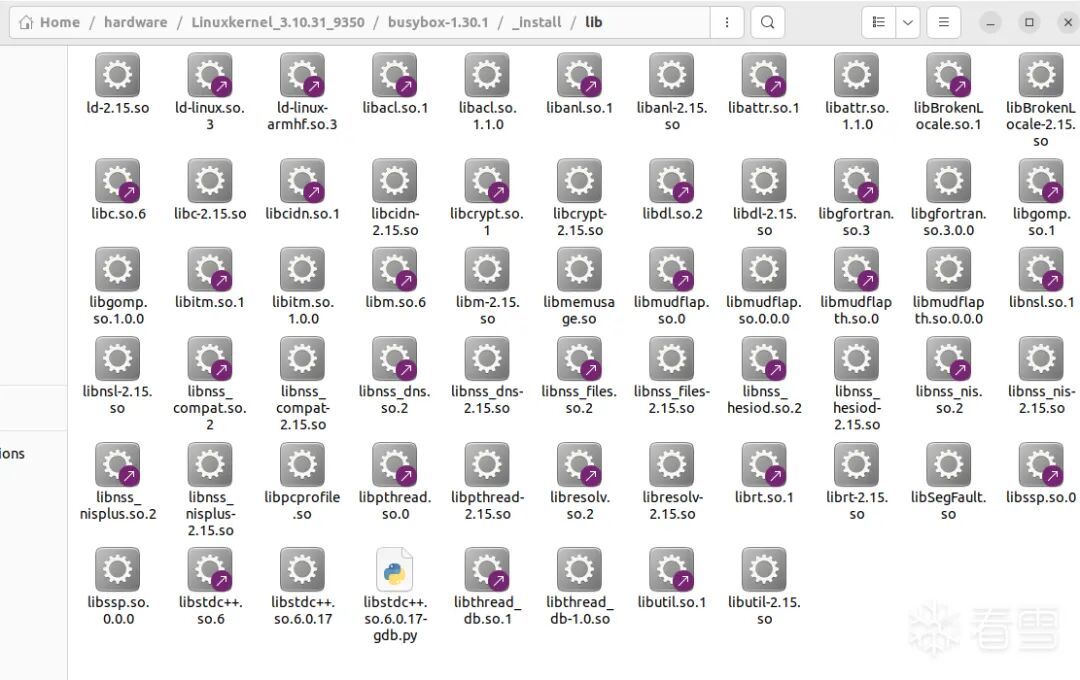The height and width of the screenshot is (680, 1080).
Task: Select the libutil-2.15.so file
Action: (x=764, y=570)
